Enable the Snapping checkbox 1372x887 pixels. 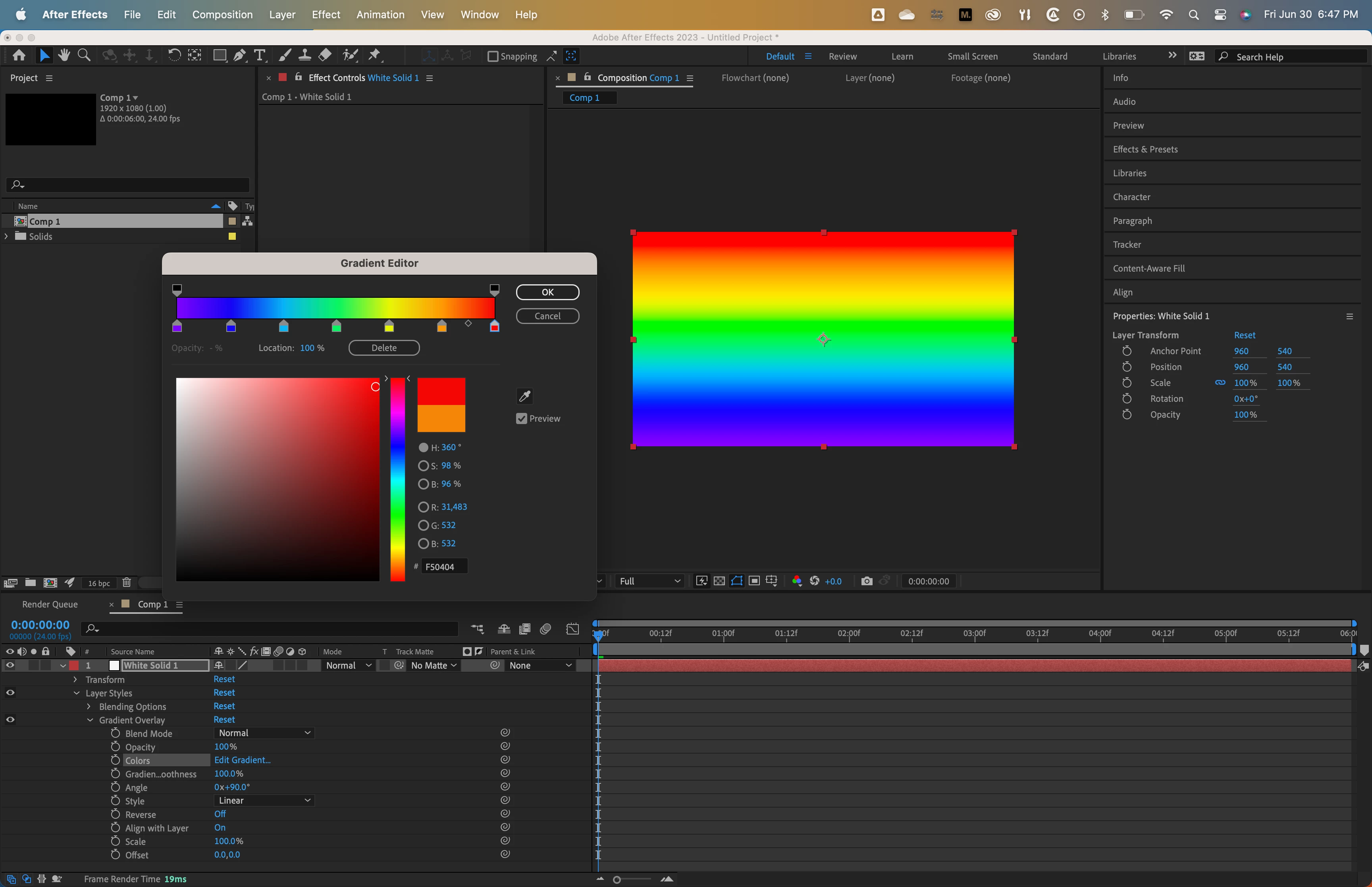(493, 56)
